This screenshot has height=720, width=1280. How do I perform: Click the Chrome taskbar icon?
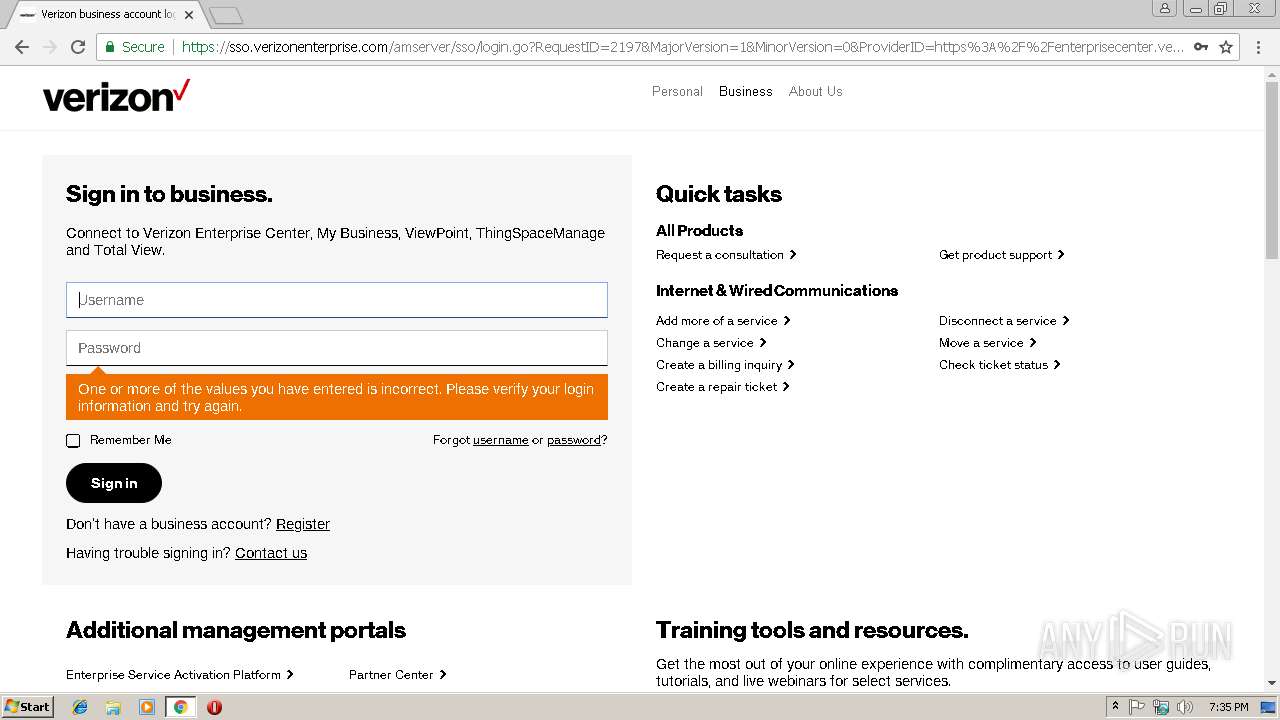tap(181, 707)
